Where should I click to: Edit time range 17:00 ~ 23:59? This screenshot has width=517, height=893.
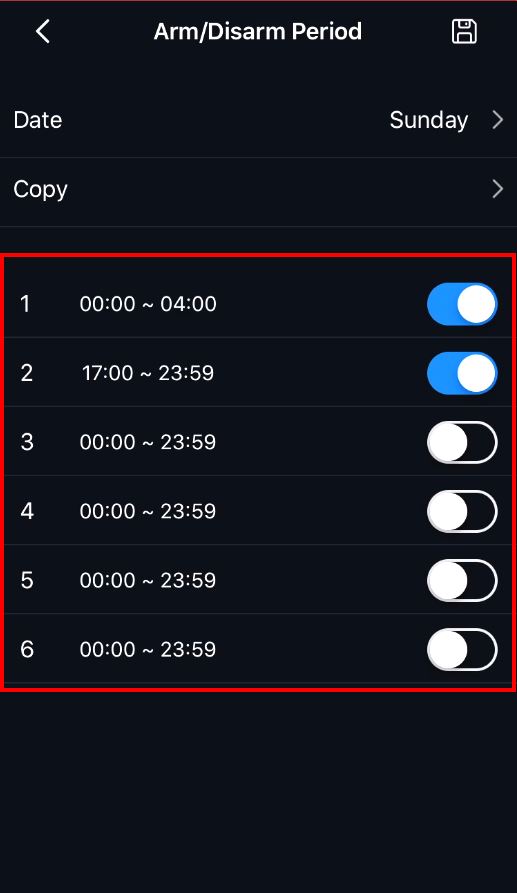tap(148, 373)
